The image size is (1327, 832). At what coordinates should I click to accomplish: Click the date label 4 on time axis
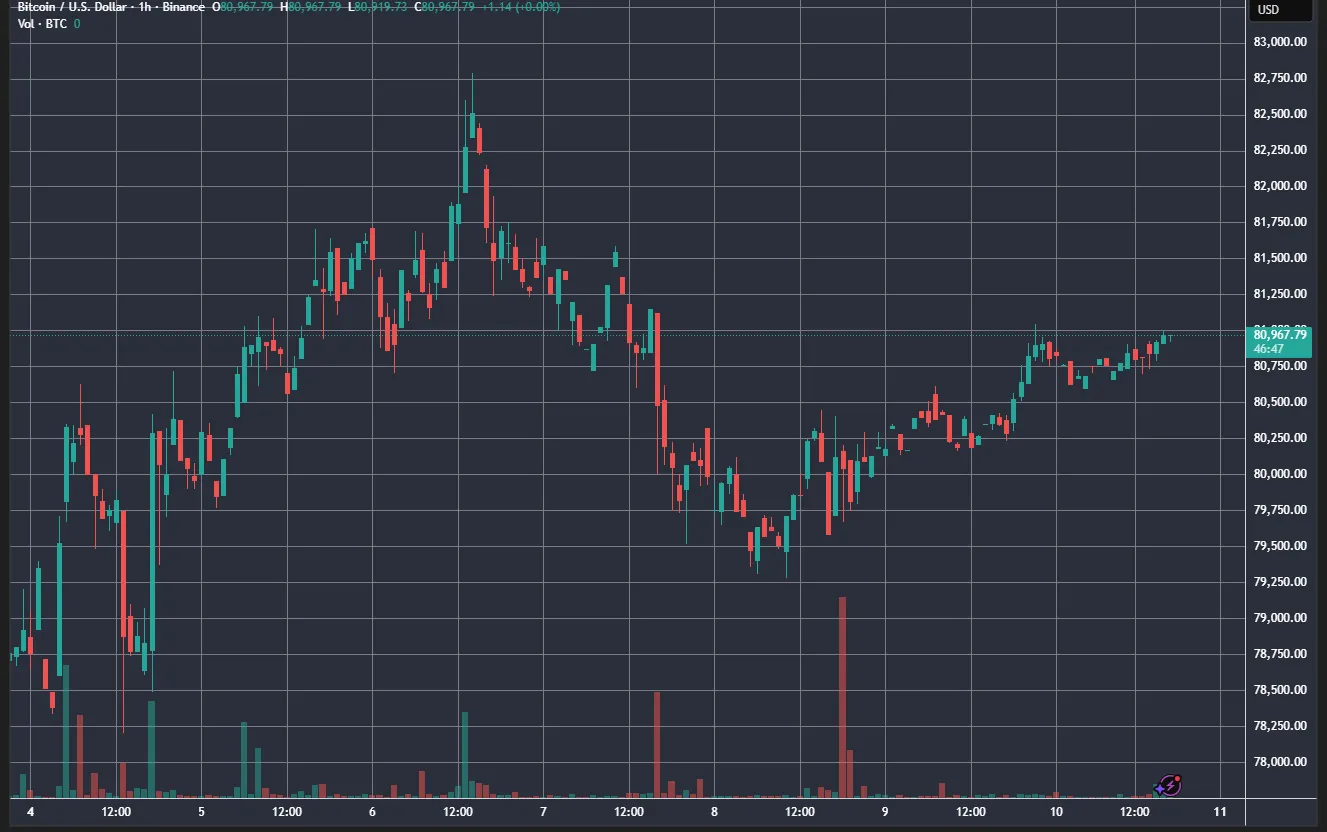(31, 812)
